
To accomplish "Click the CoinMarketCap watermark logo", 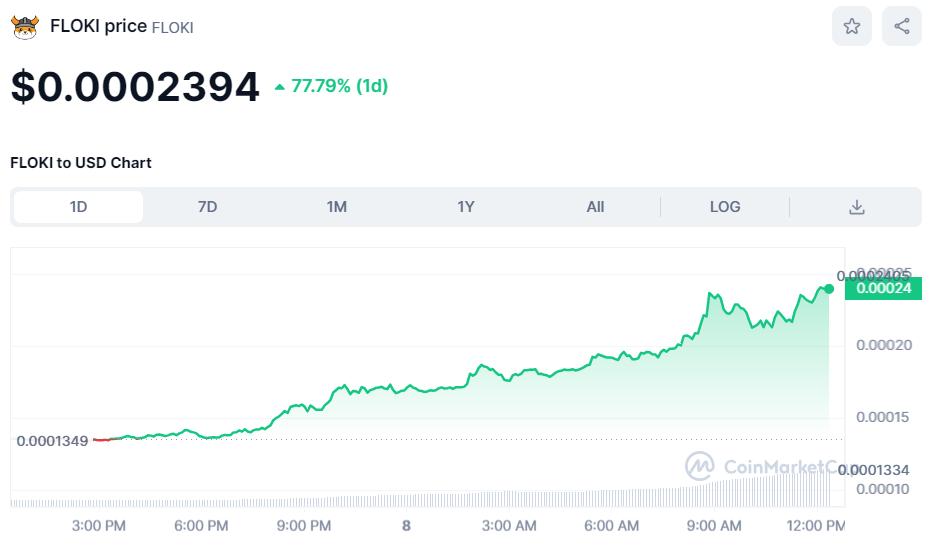I will (x=698, y=465).
